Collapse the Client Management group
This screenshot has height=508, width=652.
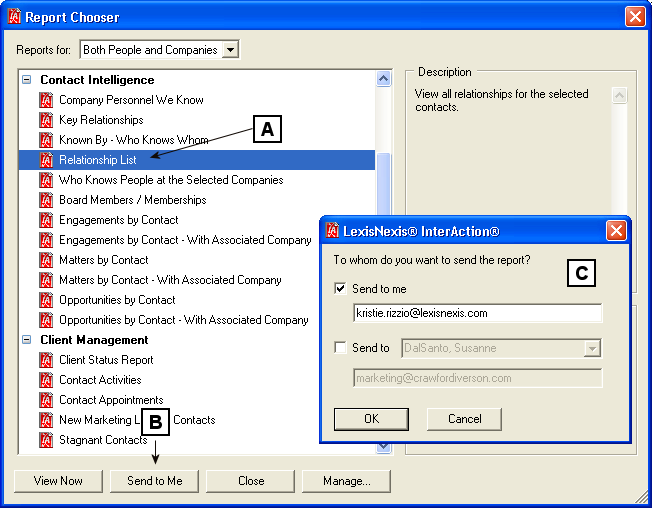[x=27, y=340]
